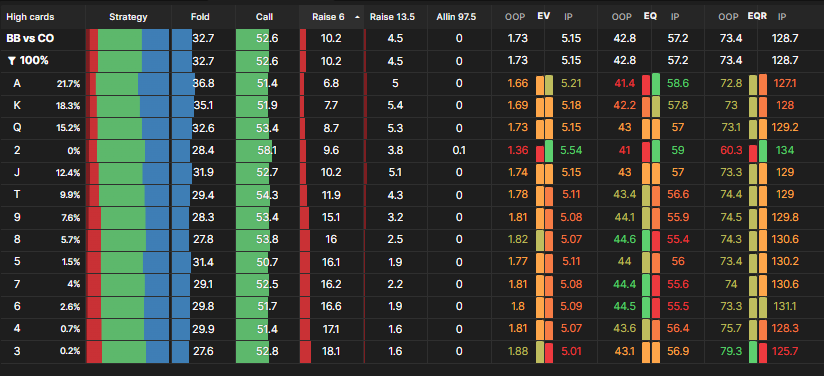This screenshot has height=376, width=824.
Task: Select the EQR column group header
Action: tap(757, 16)
